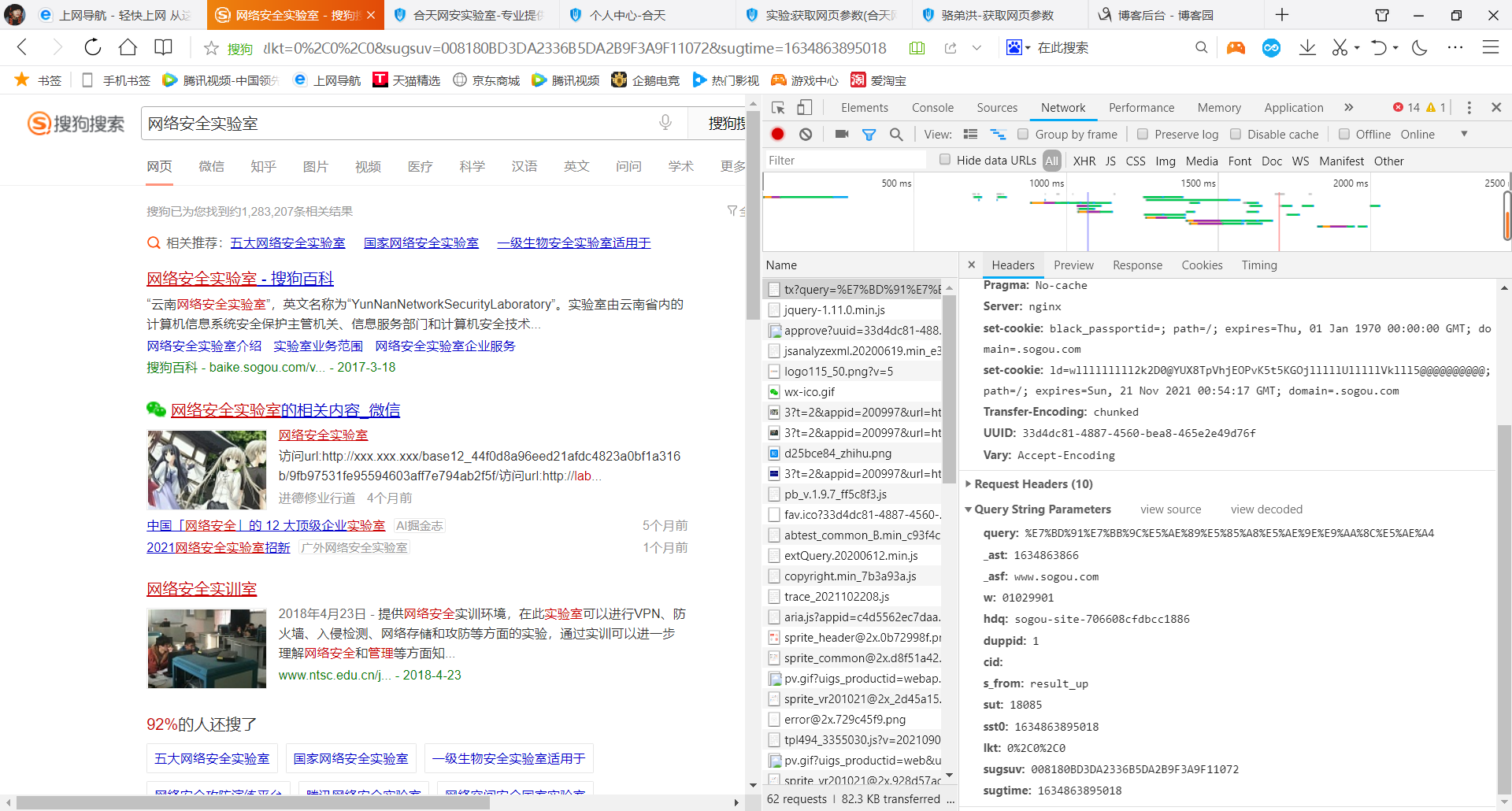Open the downloads icon in browser toolbar
Image resolution: width=1512 pixels, height=811 pixels.
click(1307, 48)
